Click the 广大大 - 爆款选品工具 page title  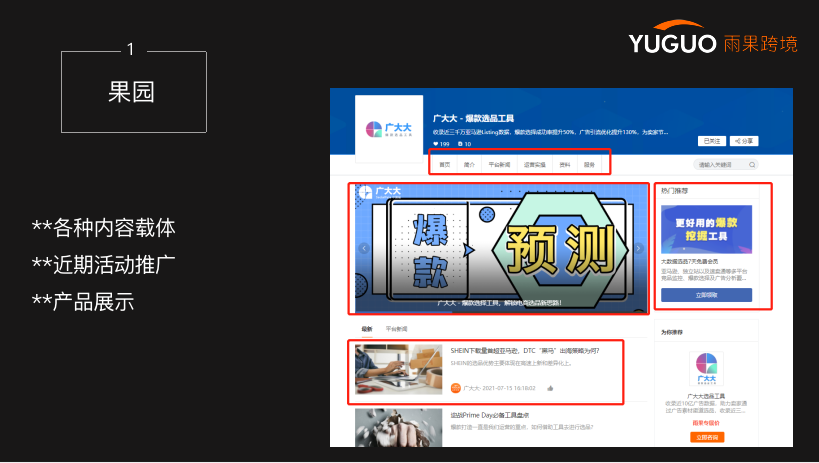coord(473,119)
